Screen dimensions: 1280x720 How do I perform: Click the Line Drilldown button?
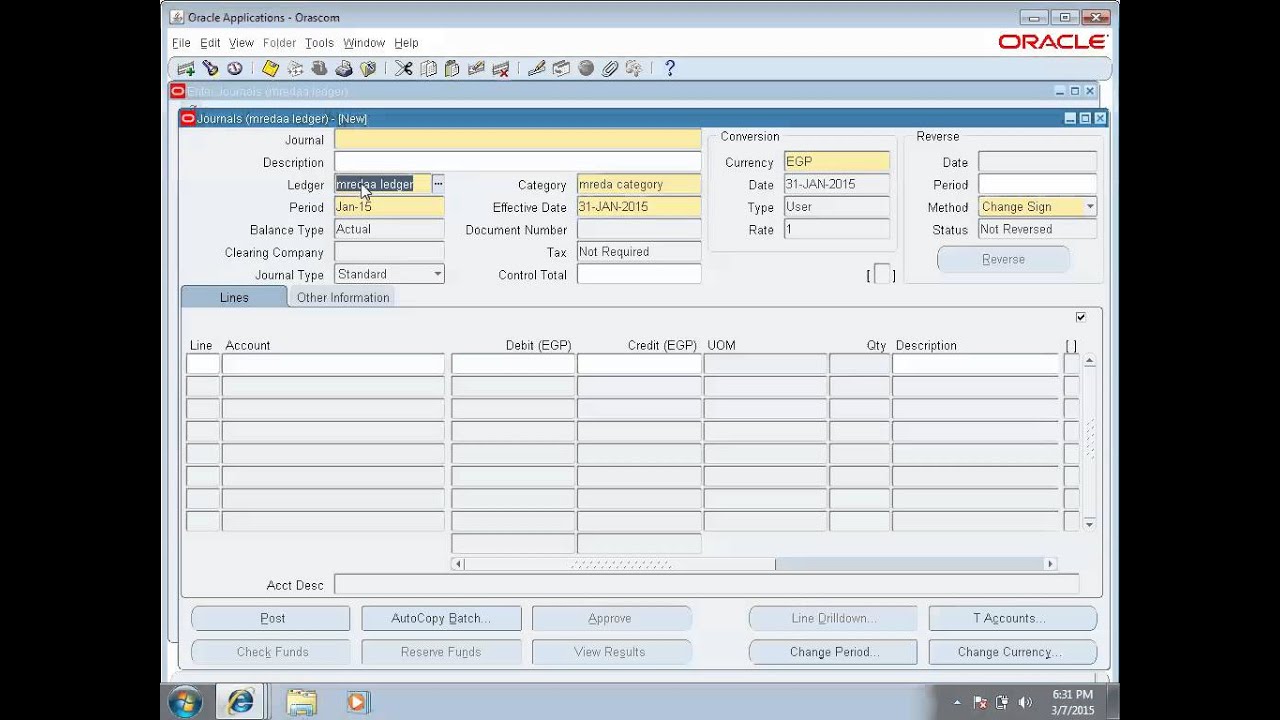click(x=833, y=618)
